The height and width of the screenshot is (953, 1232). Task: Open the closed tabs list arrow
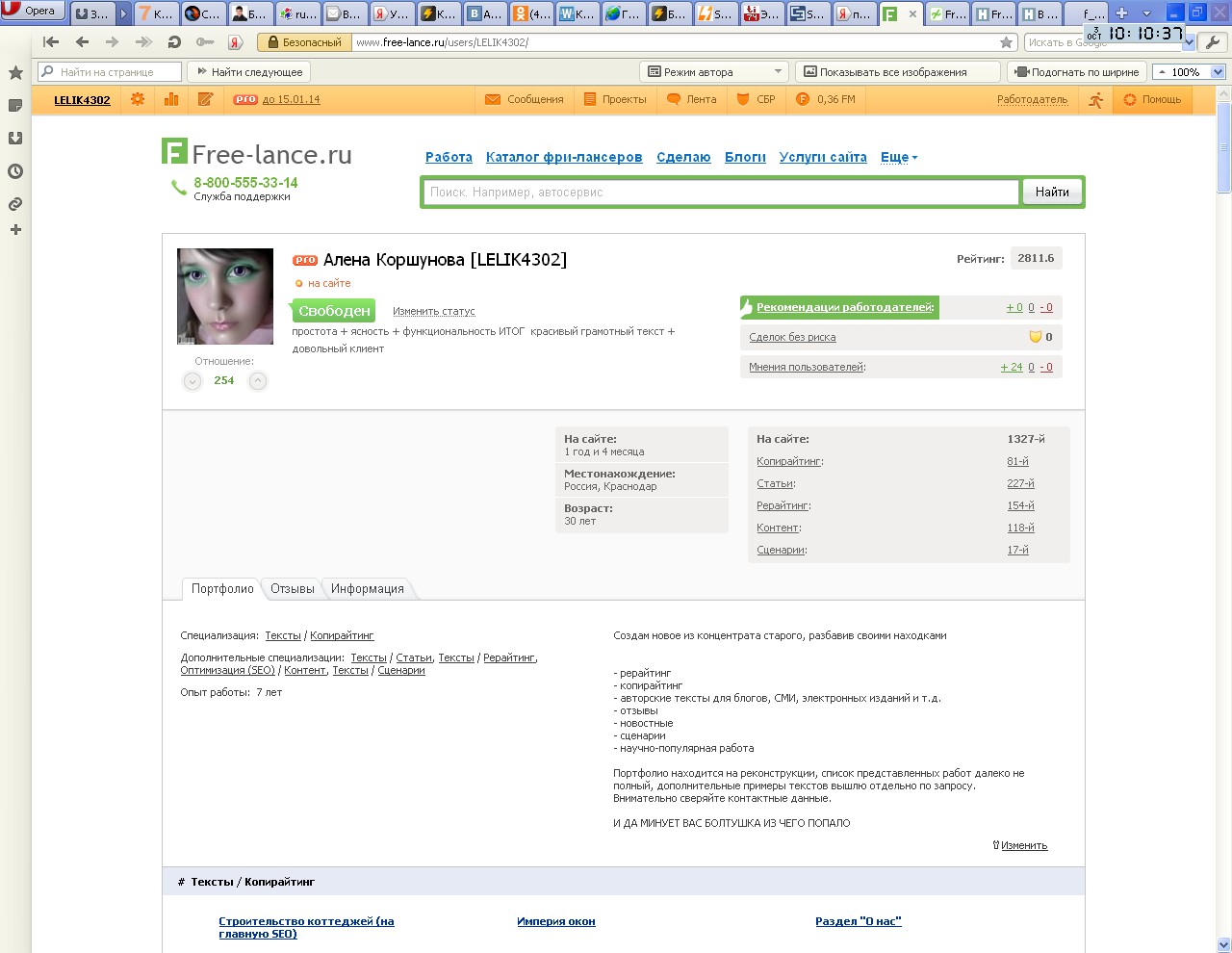(x=1146, y=13)
